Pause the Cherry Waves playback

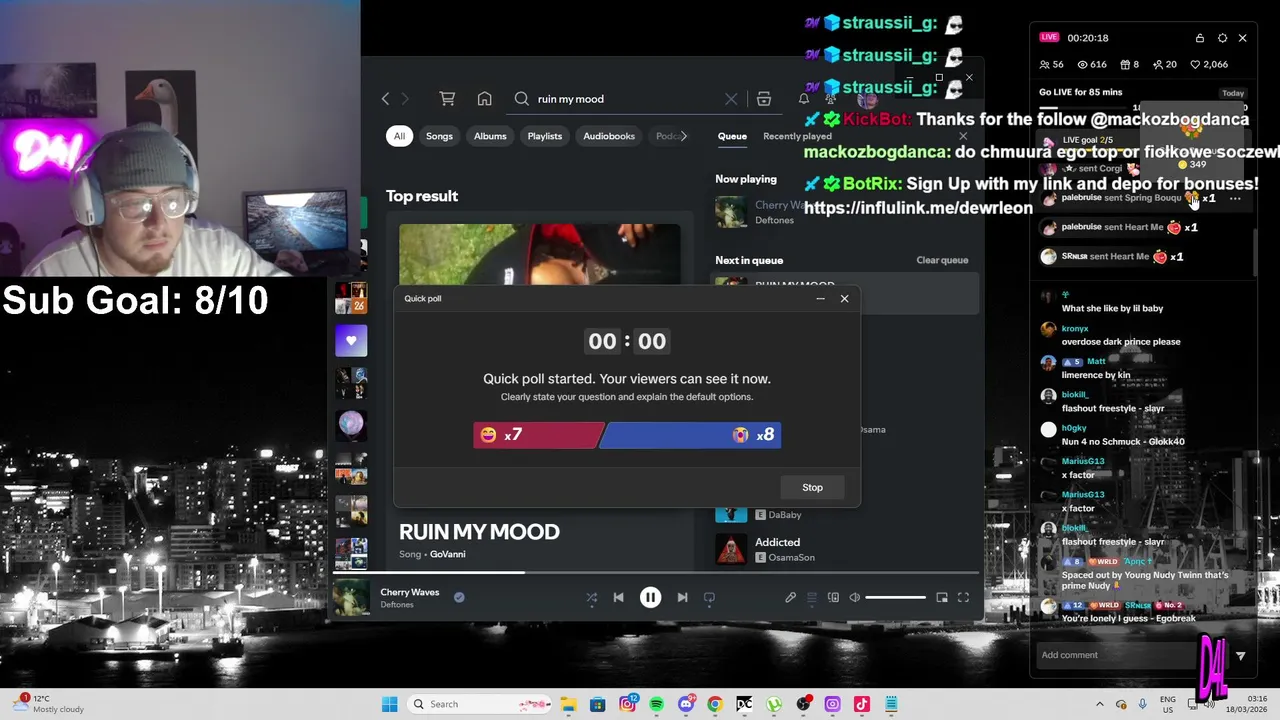pyautogui.click(x=650, y=598)
